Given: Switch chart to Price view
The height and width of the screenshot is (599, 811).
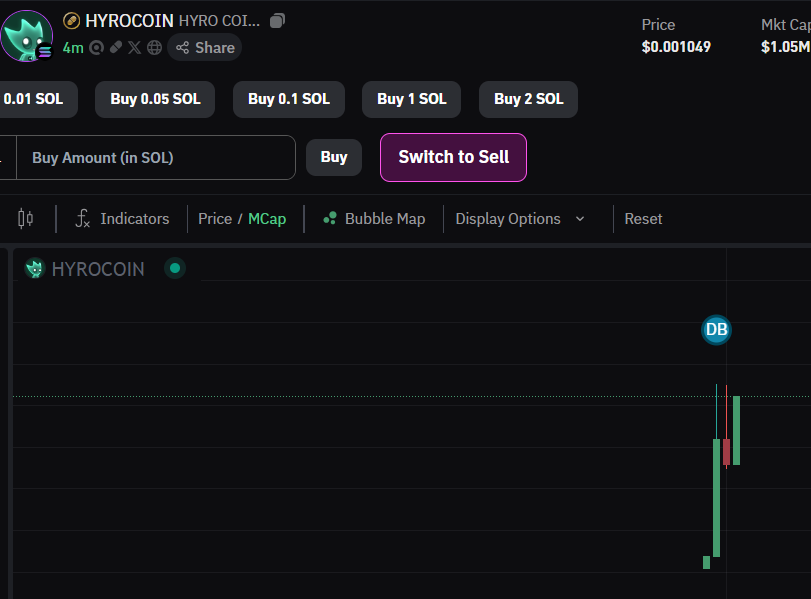Looking at the screenshot, I should pyautogui.click(x=215, y=219).
